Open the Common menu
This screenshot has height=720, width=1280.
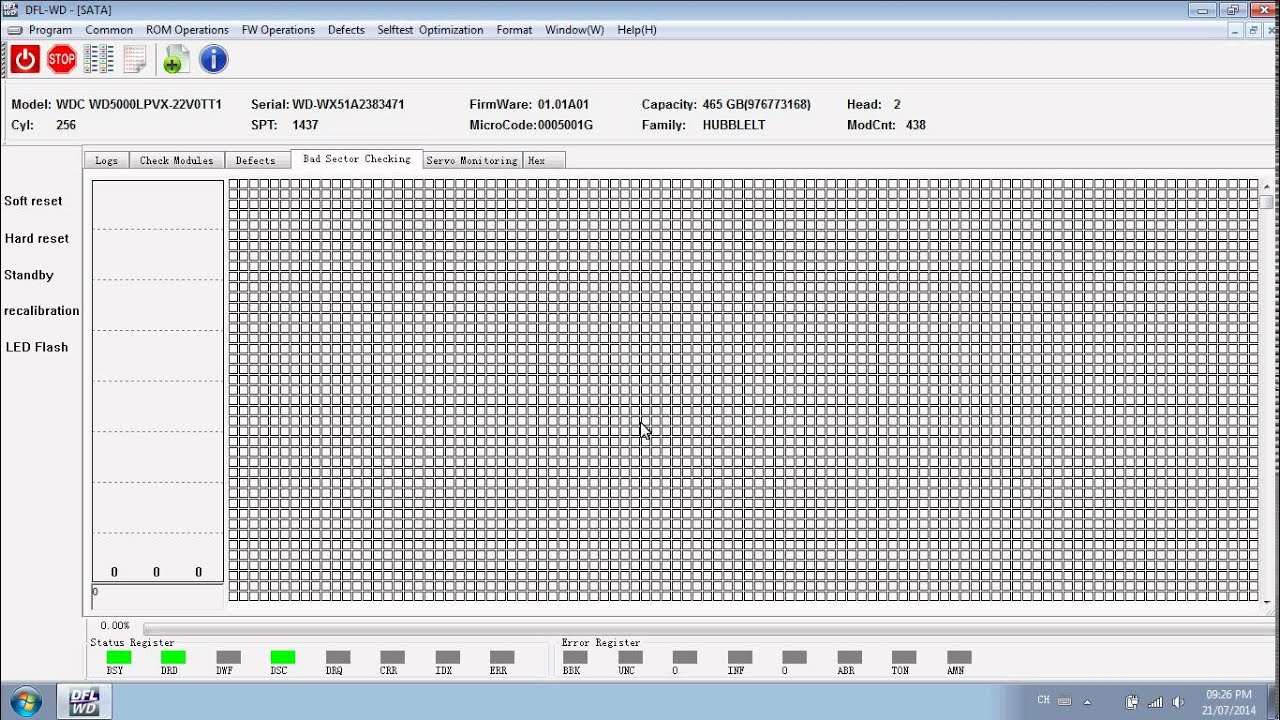[x=109, y=30]
